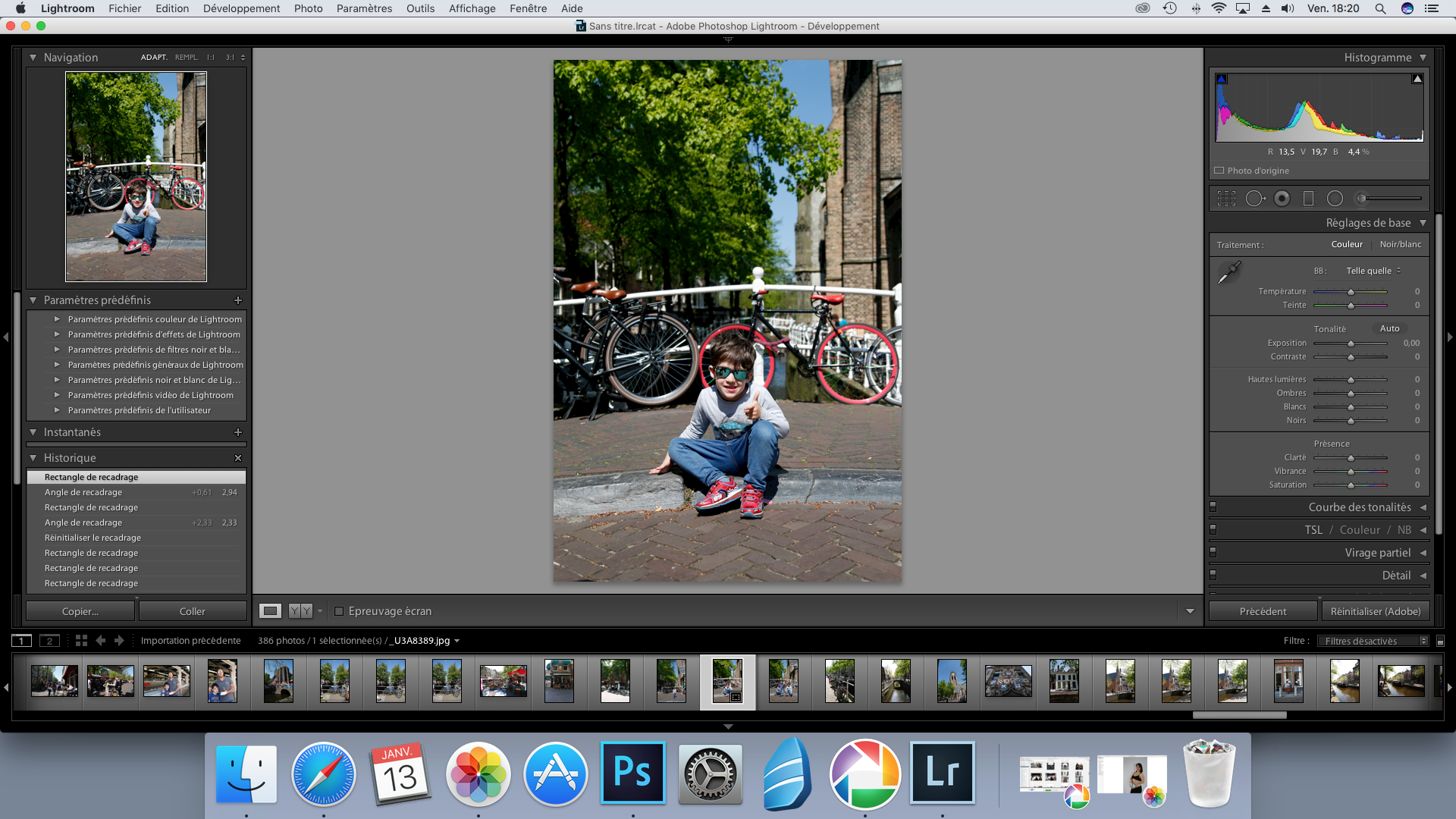Screen dimensions: 1456x819
Task: Hide the left panel group arrow
Action: pyautogui.click(x=5, y=337)
